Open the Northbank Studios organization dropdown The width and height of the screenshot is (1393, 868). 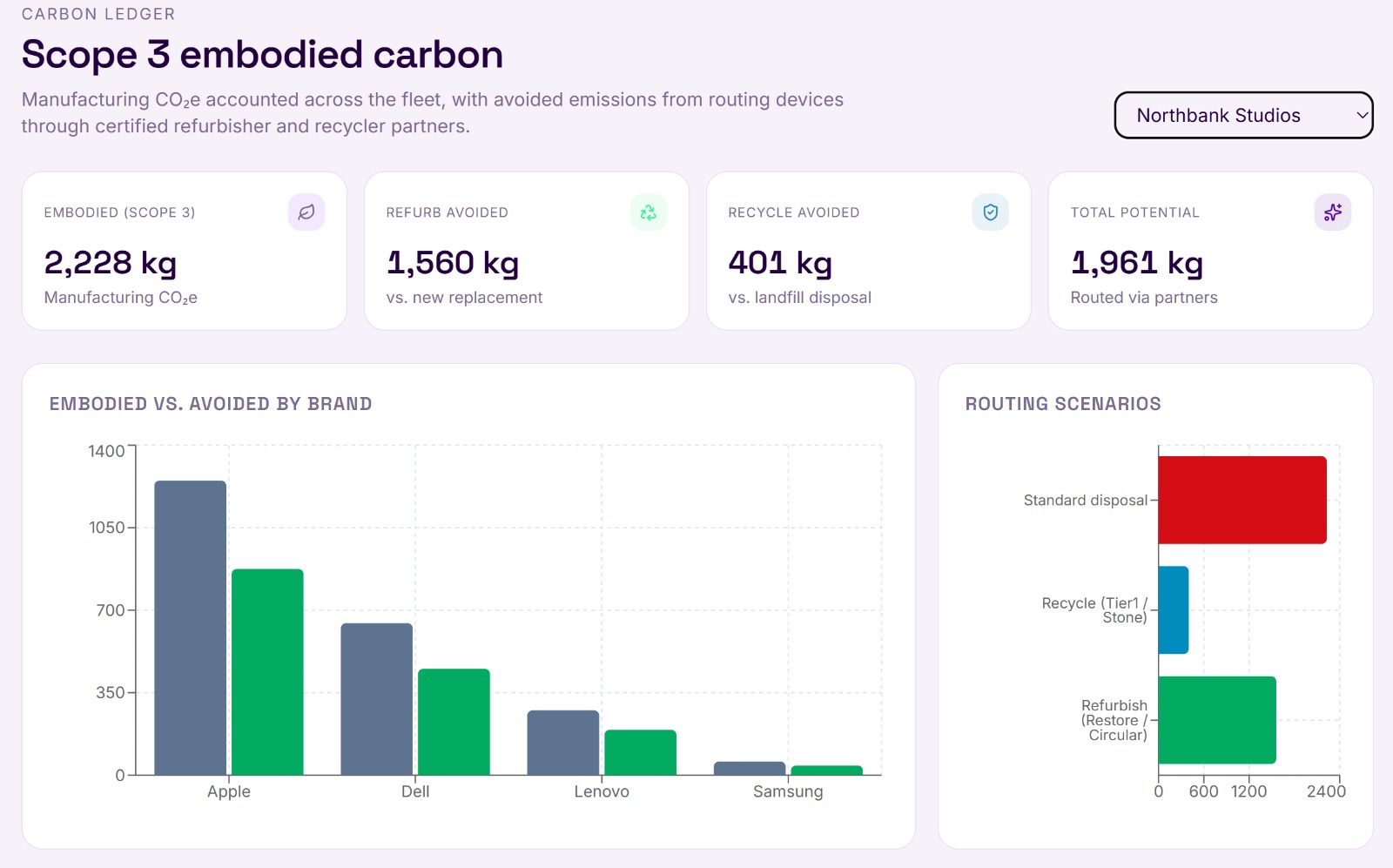point(1243,115)
